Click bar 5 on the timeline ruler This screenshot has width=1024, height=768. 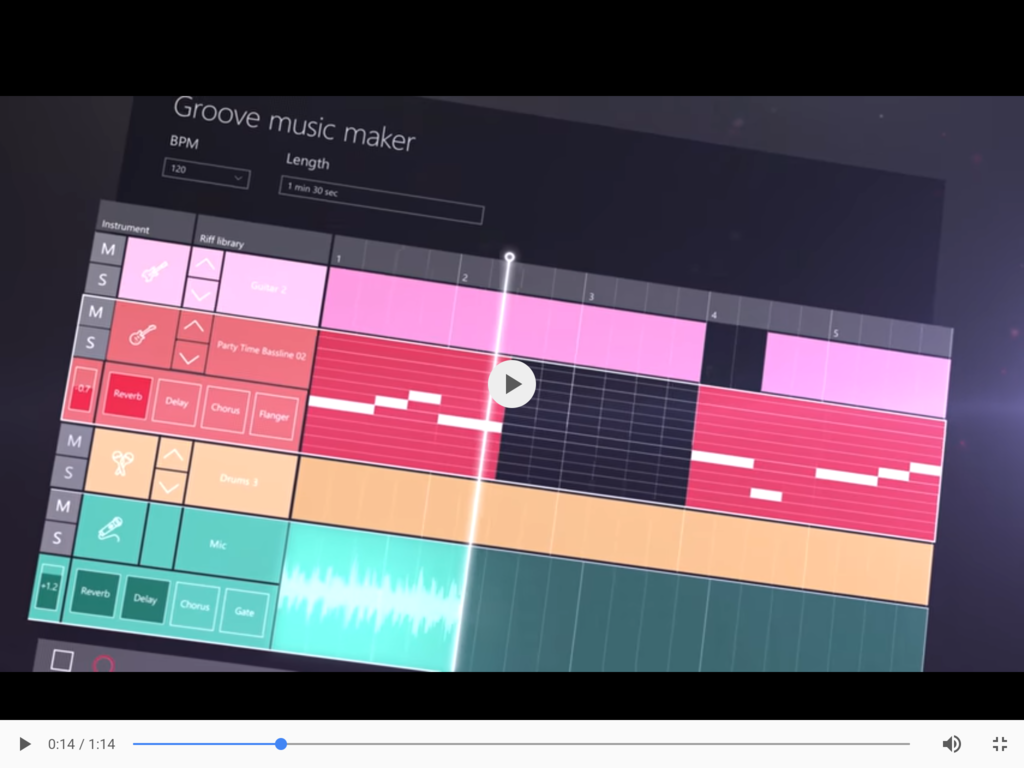pos(835,333)
